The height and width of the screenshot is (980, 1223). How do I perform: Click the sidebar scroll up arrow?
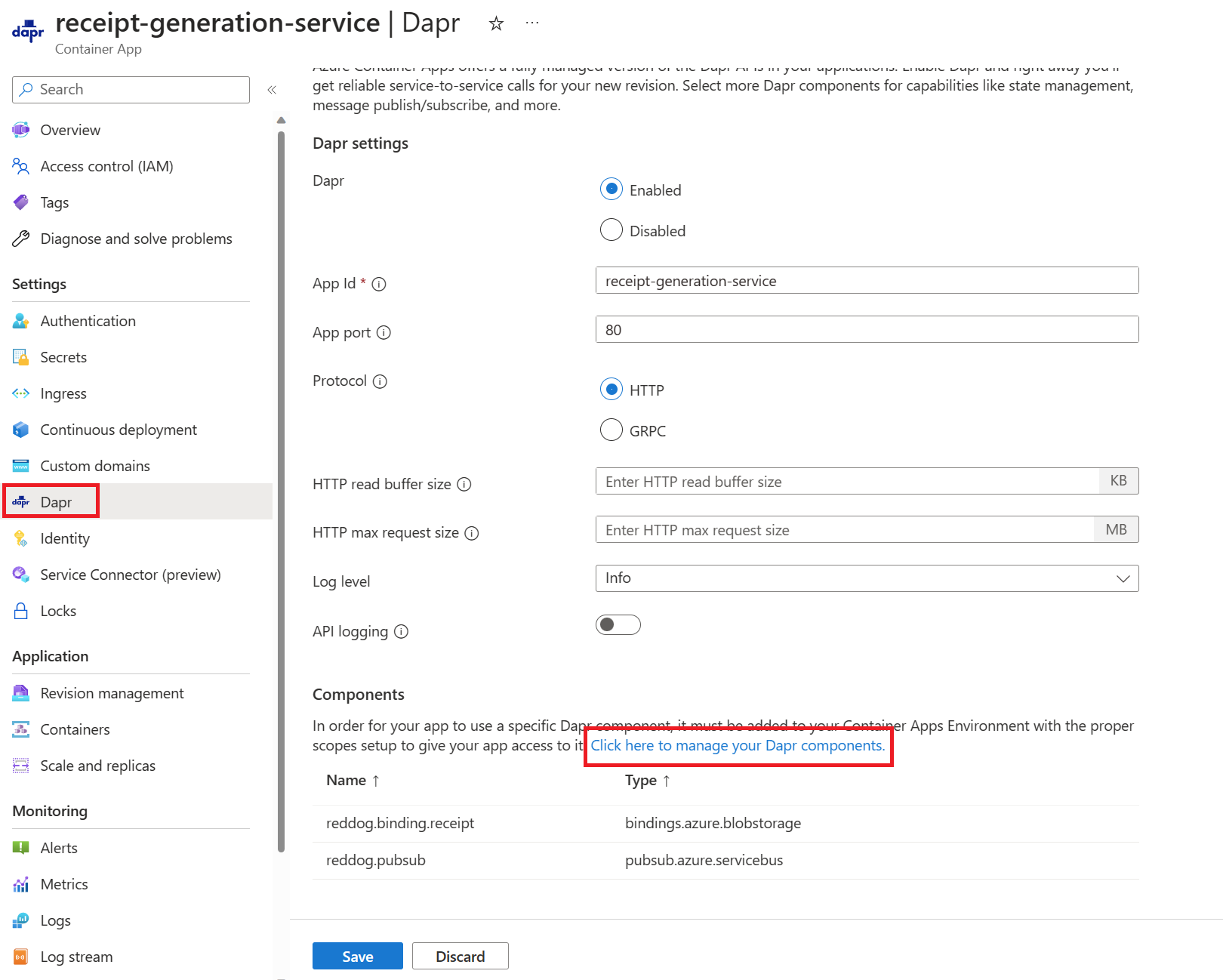coord(281,120)
